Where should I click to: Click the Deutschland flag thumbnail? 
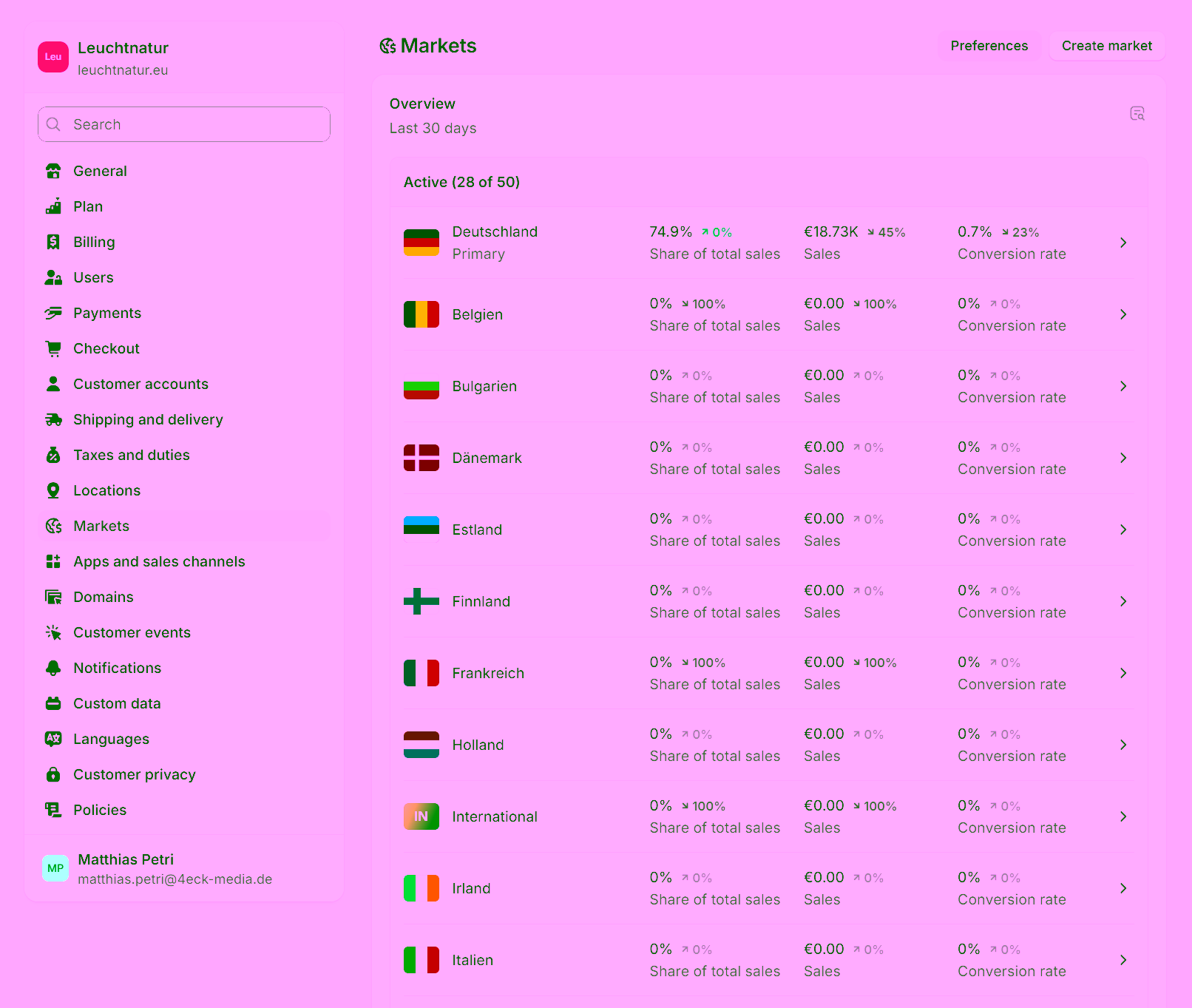(x=421, y=242)
